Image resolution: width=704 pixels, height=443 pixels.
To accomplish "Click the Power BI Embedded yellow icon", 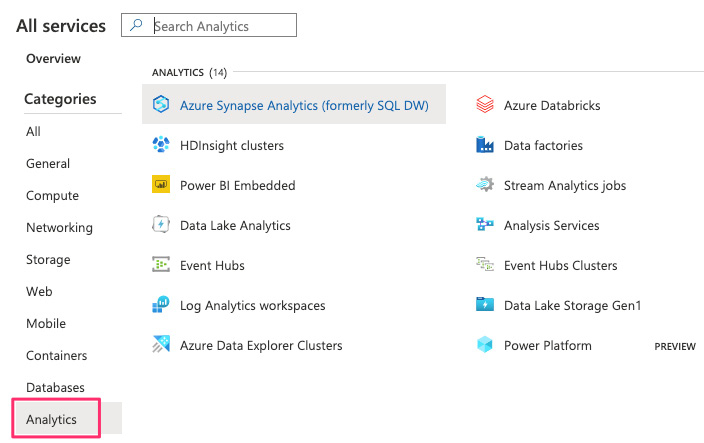I will (x=161, y=184).
